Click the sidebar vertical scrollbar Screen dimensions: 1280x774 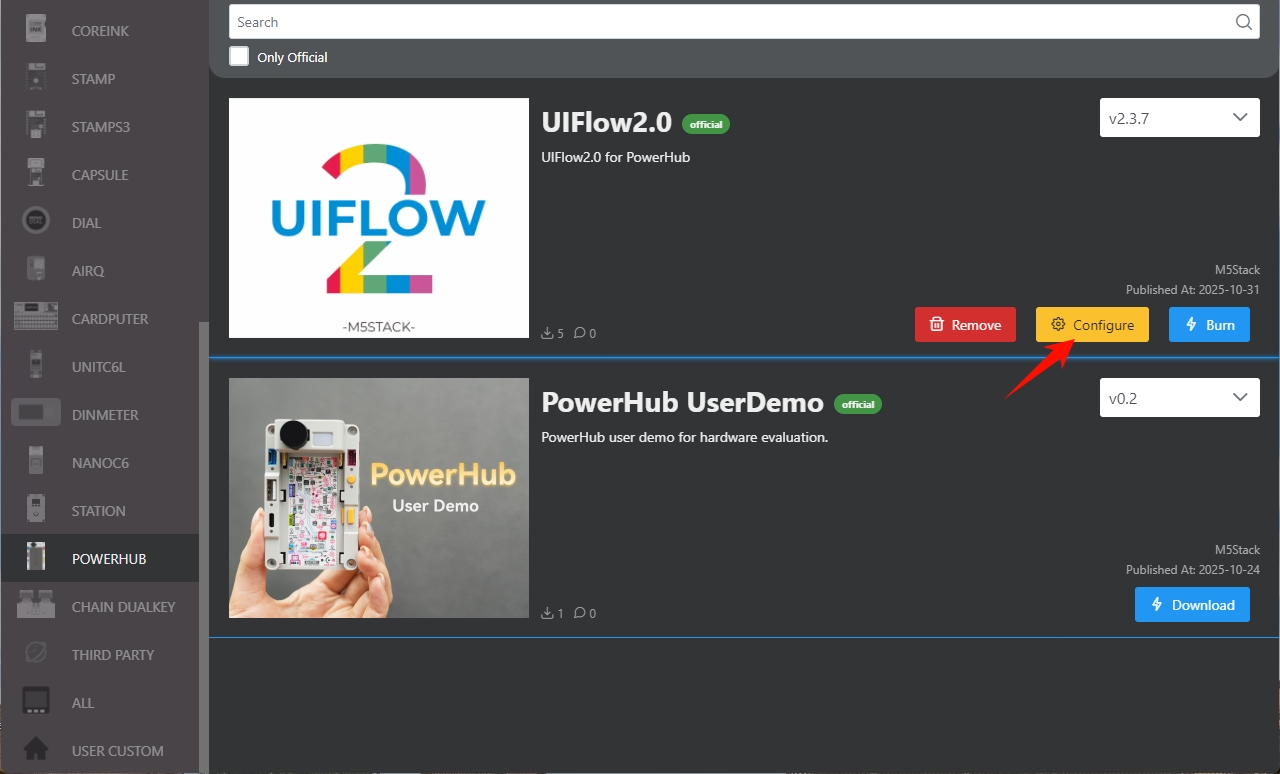(x=204, y=540)
